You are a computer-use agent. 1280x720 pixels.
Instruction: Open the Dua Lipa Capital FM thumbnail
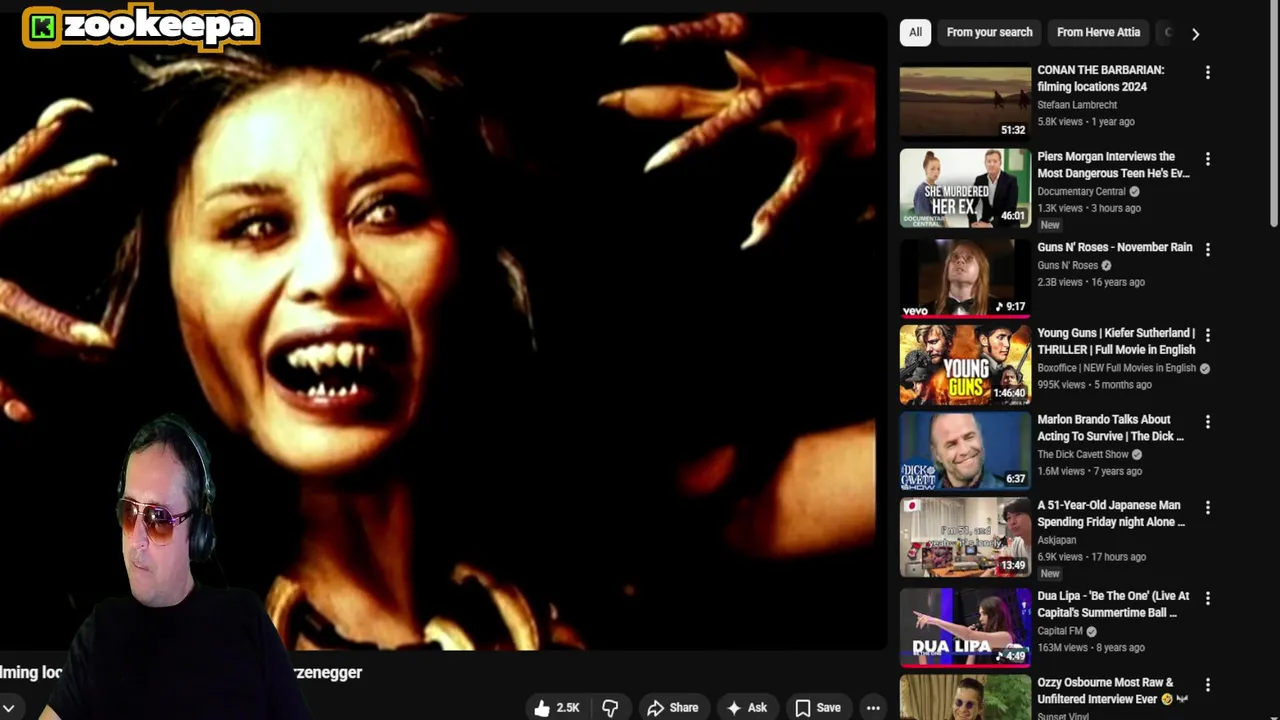965,627
